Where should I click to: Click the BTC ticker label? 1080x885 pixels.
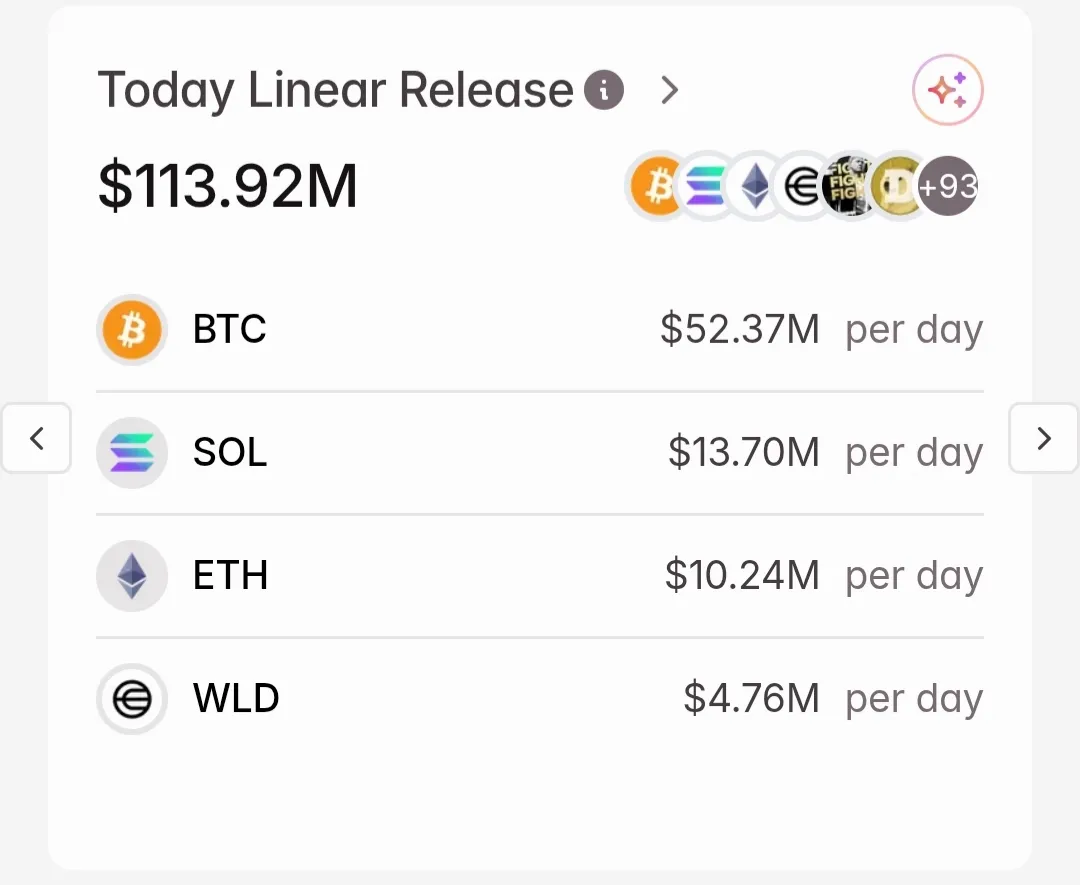230,330
